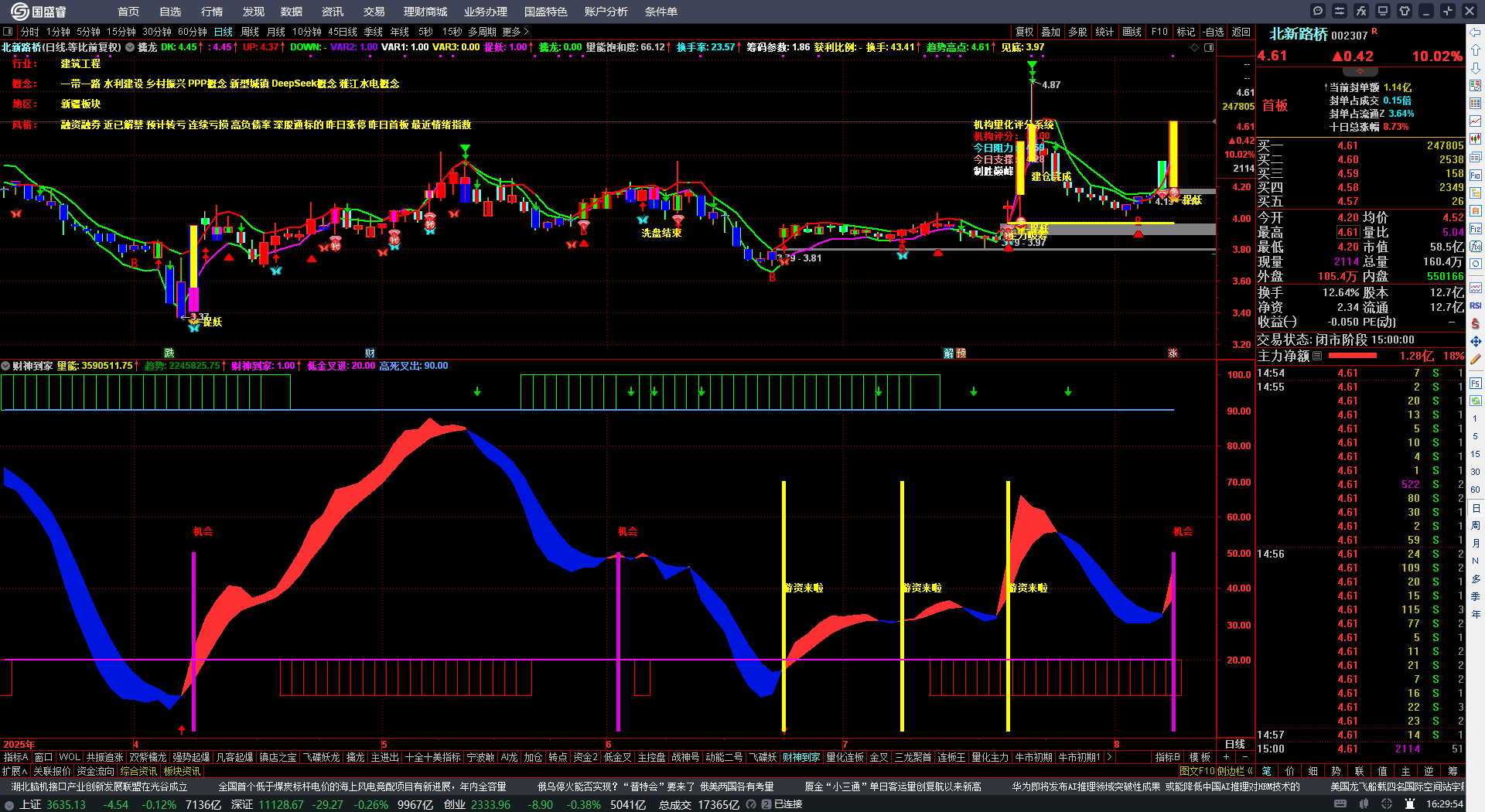Click the 主力净额 red progress bar
The height and width of the screenshot is (812, 1485).
point(1352,356)
